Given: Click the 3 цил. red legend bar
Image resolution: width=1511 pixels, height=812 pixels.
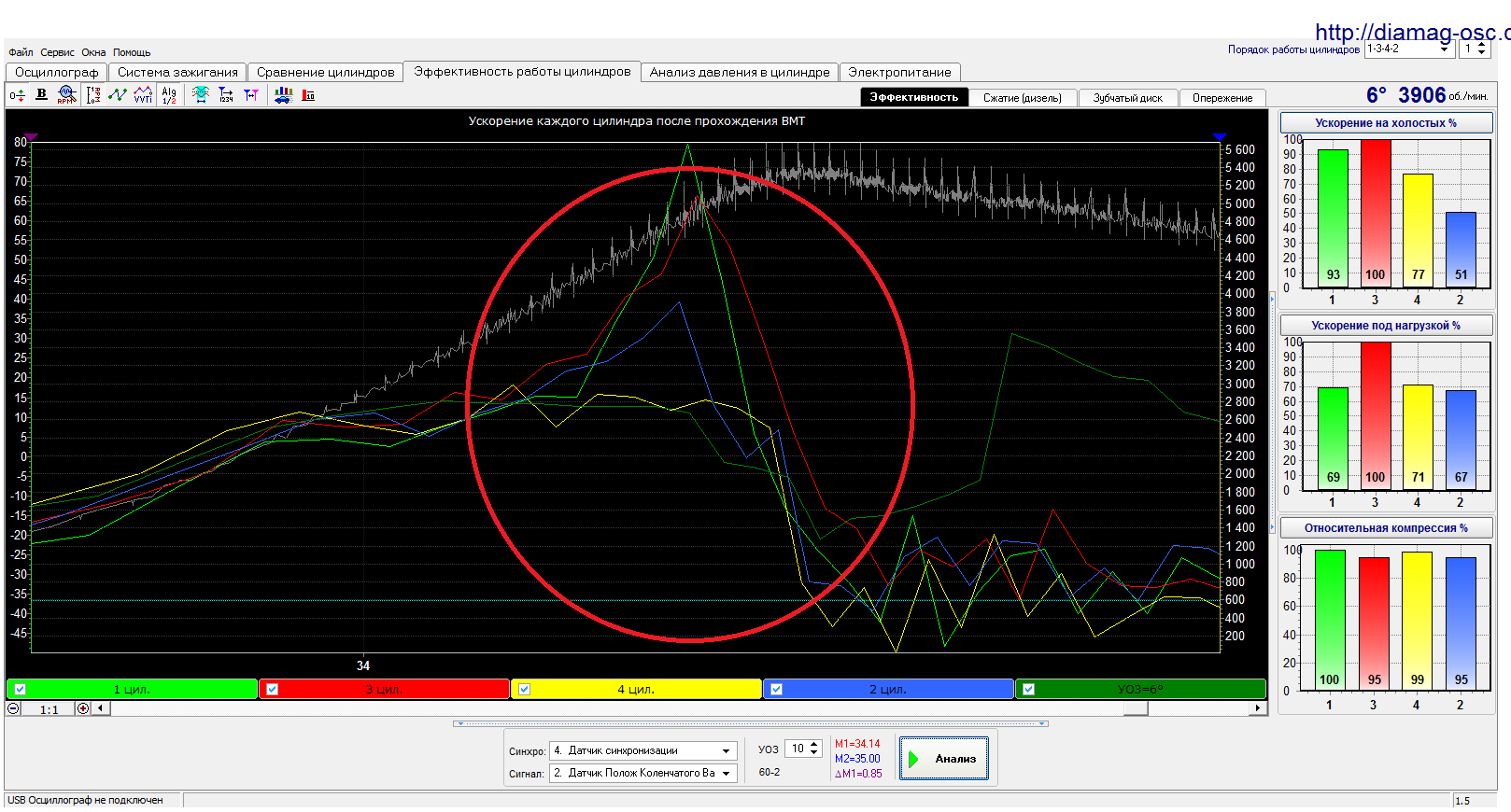Looking at the screenshot, I should [384, 689].
